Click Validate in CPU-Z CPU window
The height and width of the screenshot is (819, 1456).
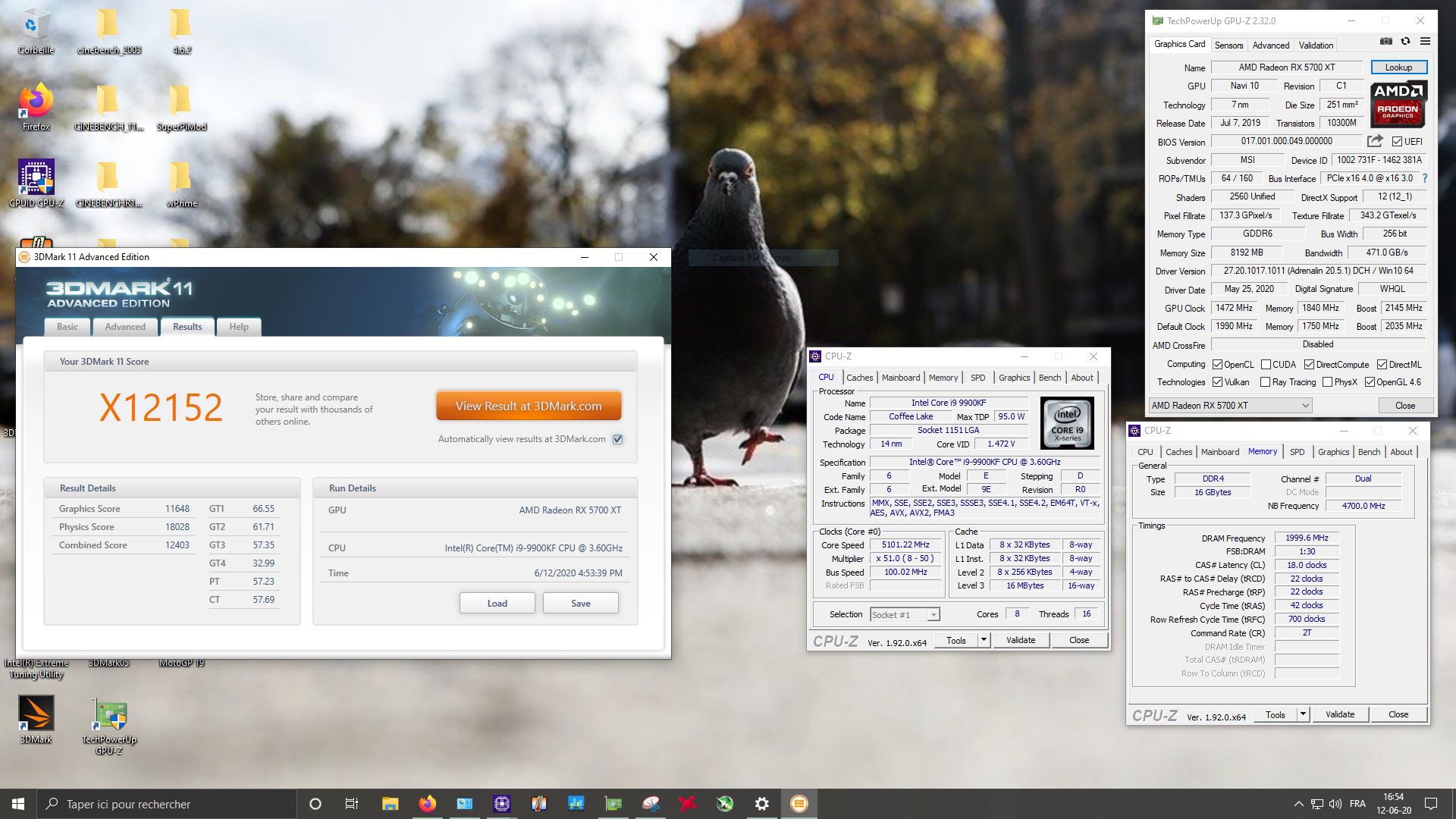(x=1021, y=640)
